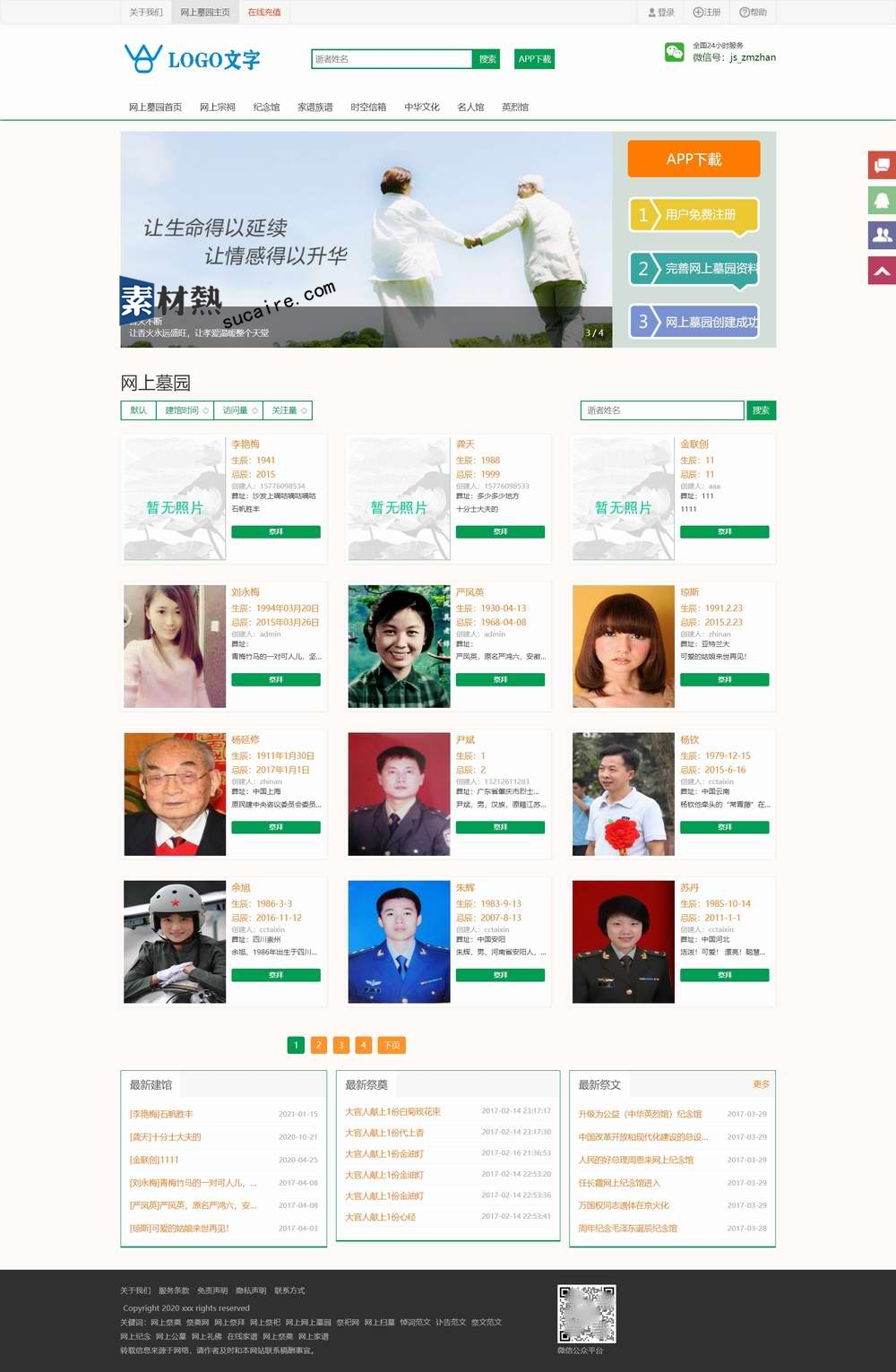Image resolution: width=896 pixels, height=1372 pixels.
Task: Click the 逝者姓名 search field in header
Action: [391, 59]
